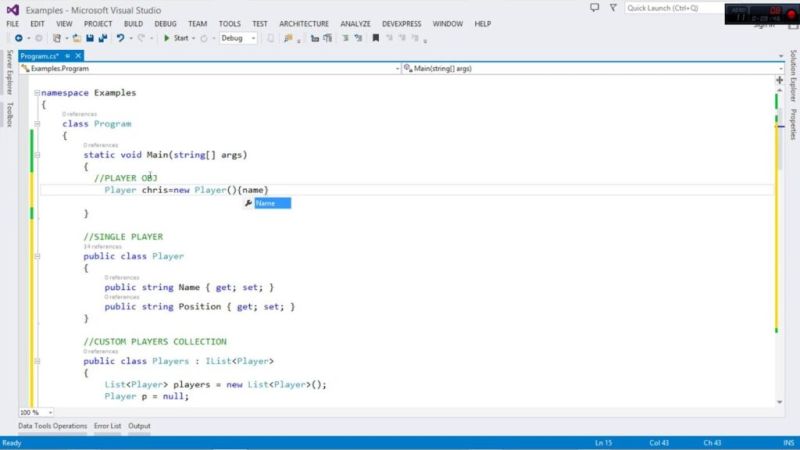Click the Output tab
The height and width of the screenshot is (450, 800).
pos(139,426)
